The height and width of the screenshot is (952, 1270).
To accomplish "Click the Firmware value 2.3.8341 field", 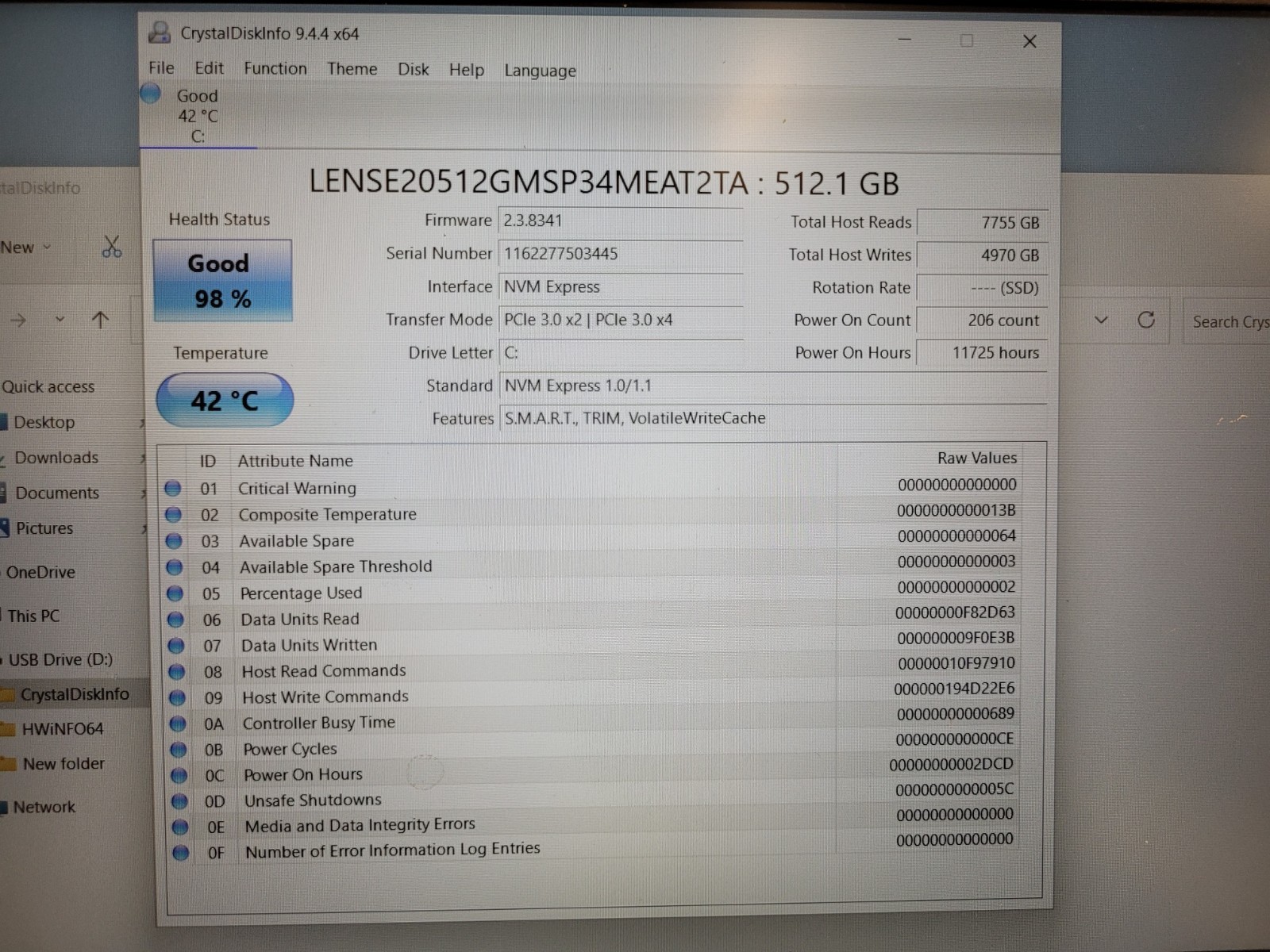I will 621,221.
